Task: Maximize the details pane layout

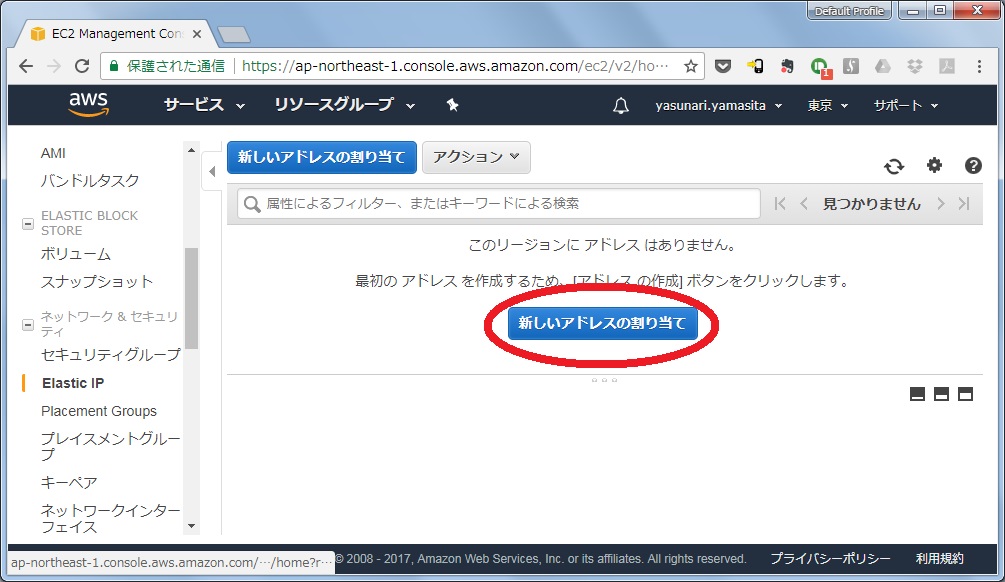Action: 965,394
